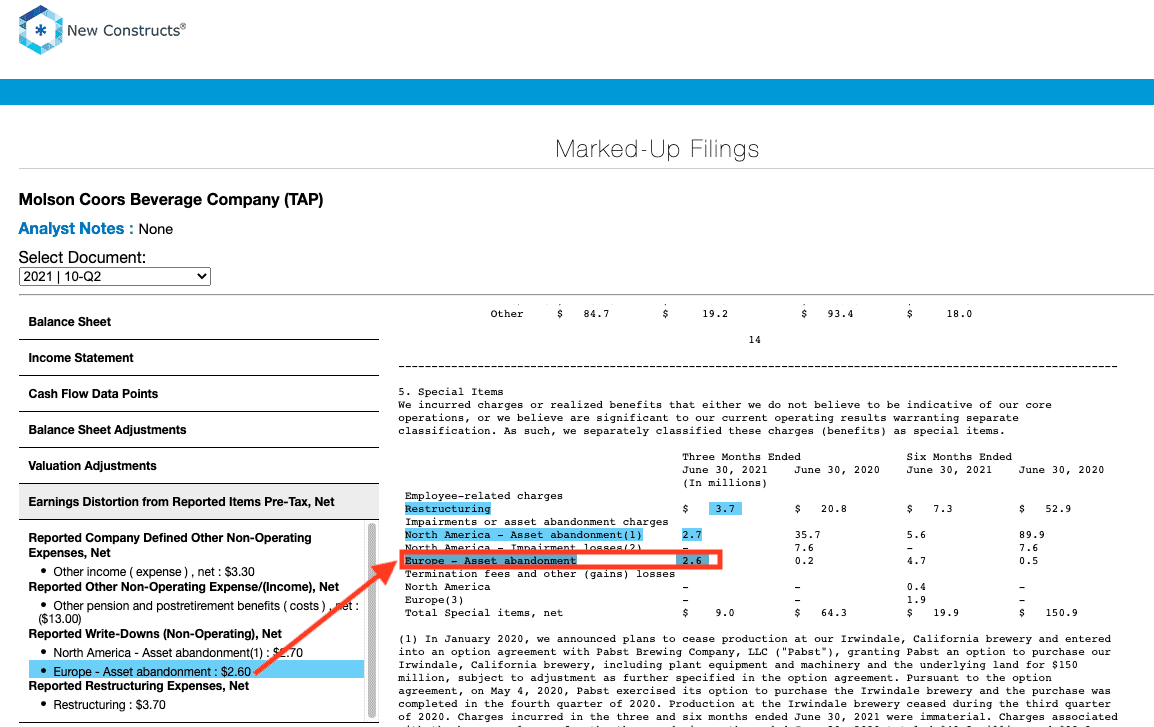The image size is (1154, 727).
Task: Click highlighted Restructuring text in filing
Action: tap(447, 509)
